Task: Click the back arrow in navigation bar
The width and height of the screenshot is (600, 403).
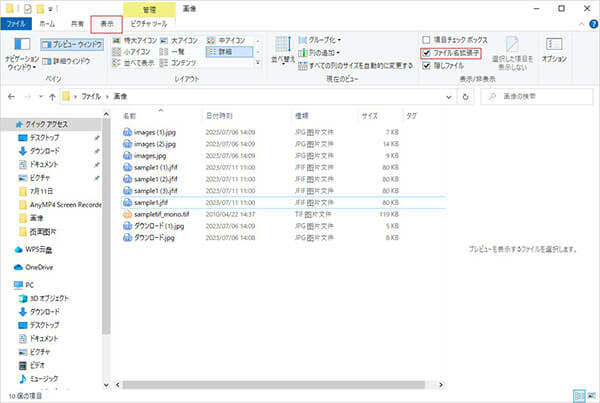Action: [x=13, y=97]
